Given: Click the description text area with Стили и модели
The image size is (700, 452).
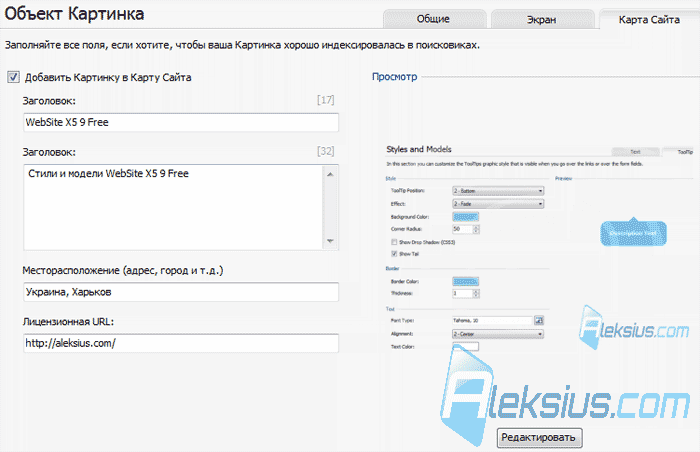Looking at the screenshot, I should pyautogui.click(x=174, y=207).
